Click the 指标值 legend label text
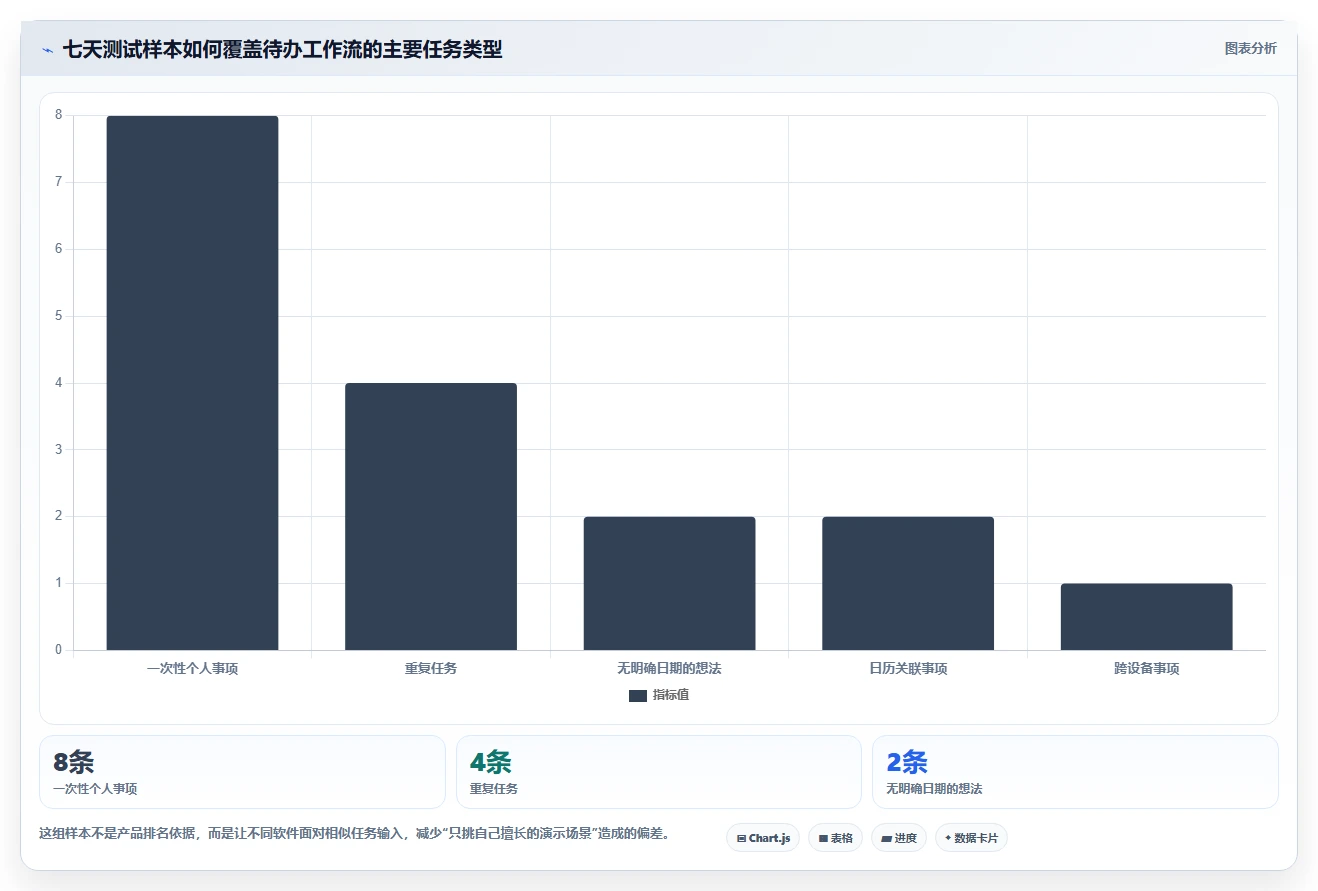This screenshot has height=891, width=1318. (x=670, y=695)
